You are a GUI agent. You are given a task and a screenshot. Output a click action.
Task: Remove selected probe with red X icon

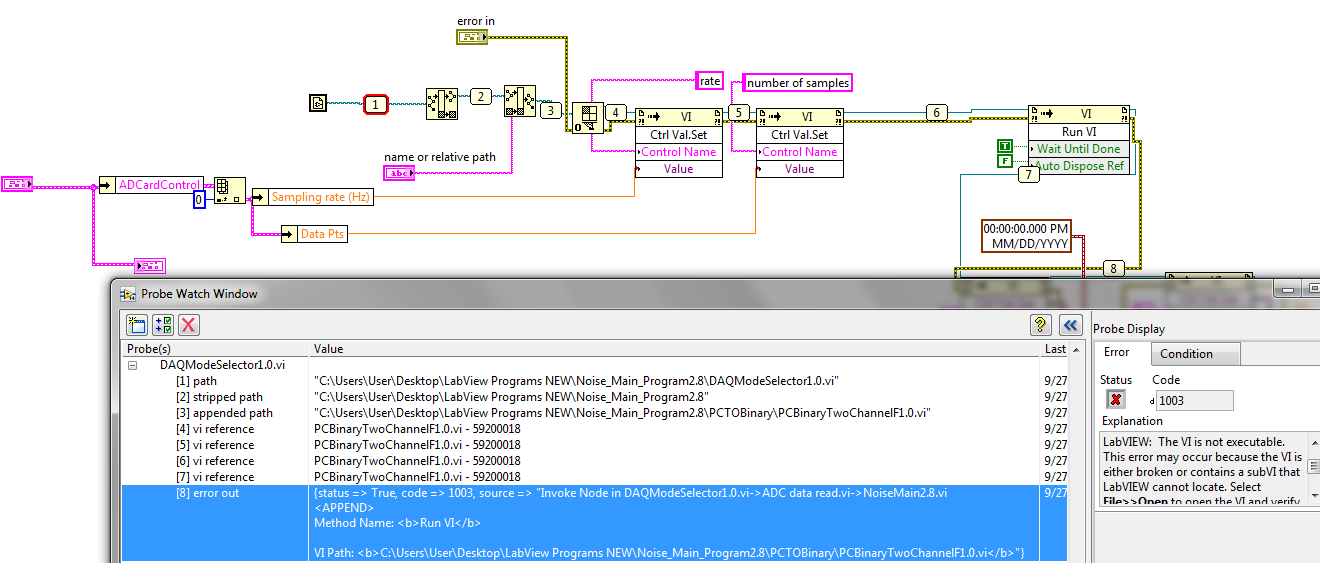189,324
